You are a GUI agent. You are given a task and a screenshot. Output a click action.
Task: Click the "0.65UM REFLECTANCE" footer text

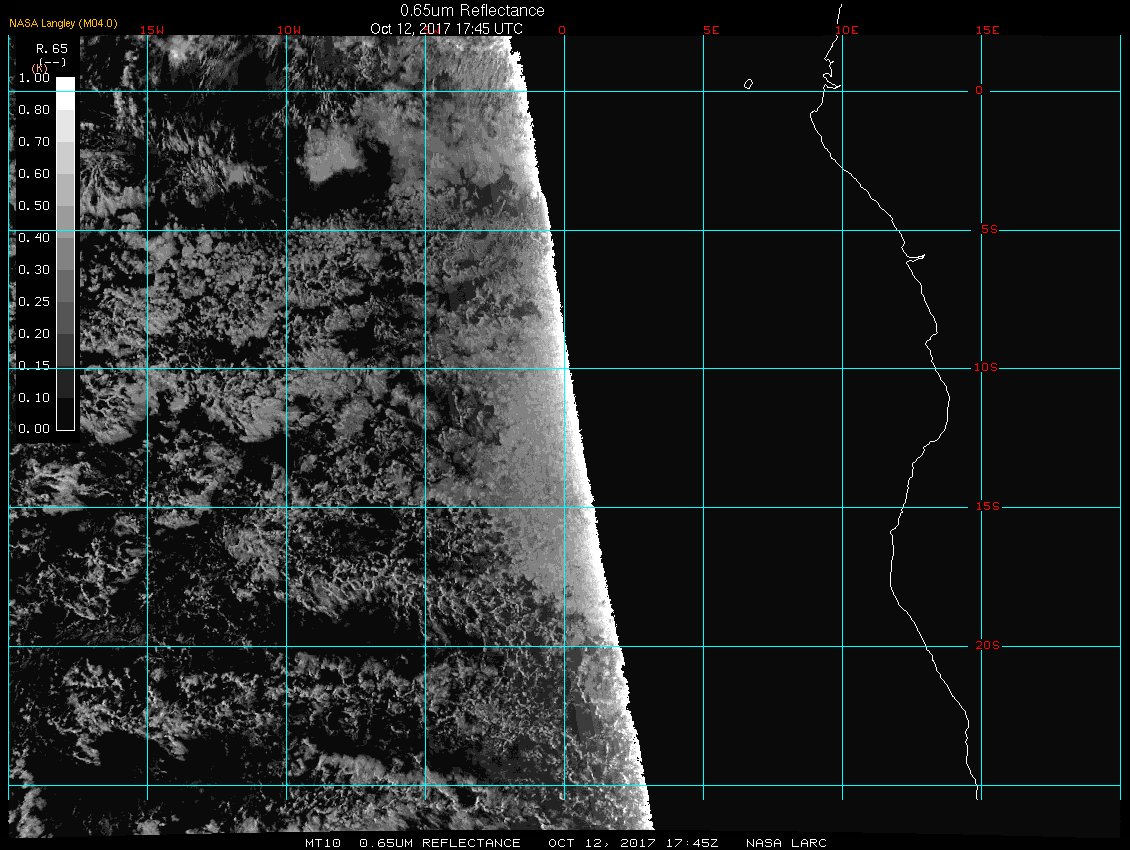440,843
